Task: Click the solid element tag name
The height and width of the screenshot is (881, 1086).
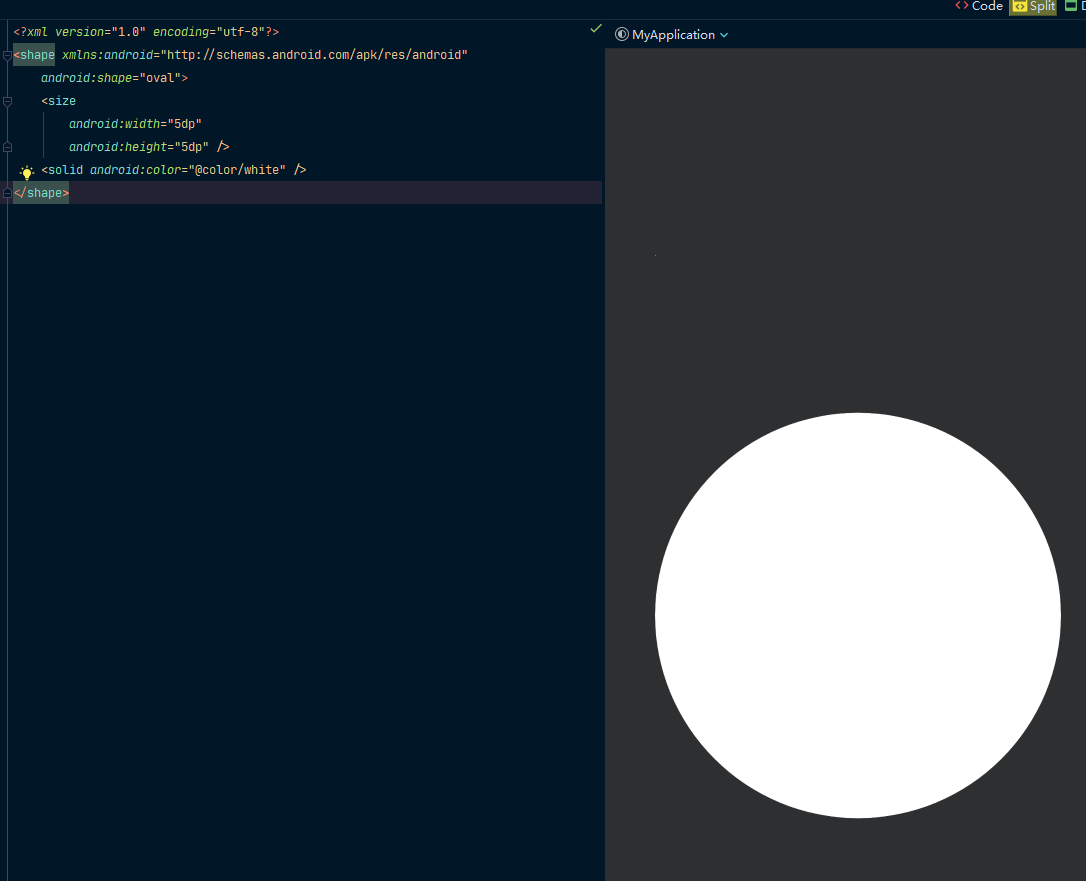Action: coord(65,170)
